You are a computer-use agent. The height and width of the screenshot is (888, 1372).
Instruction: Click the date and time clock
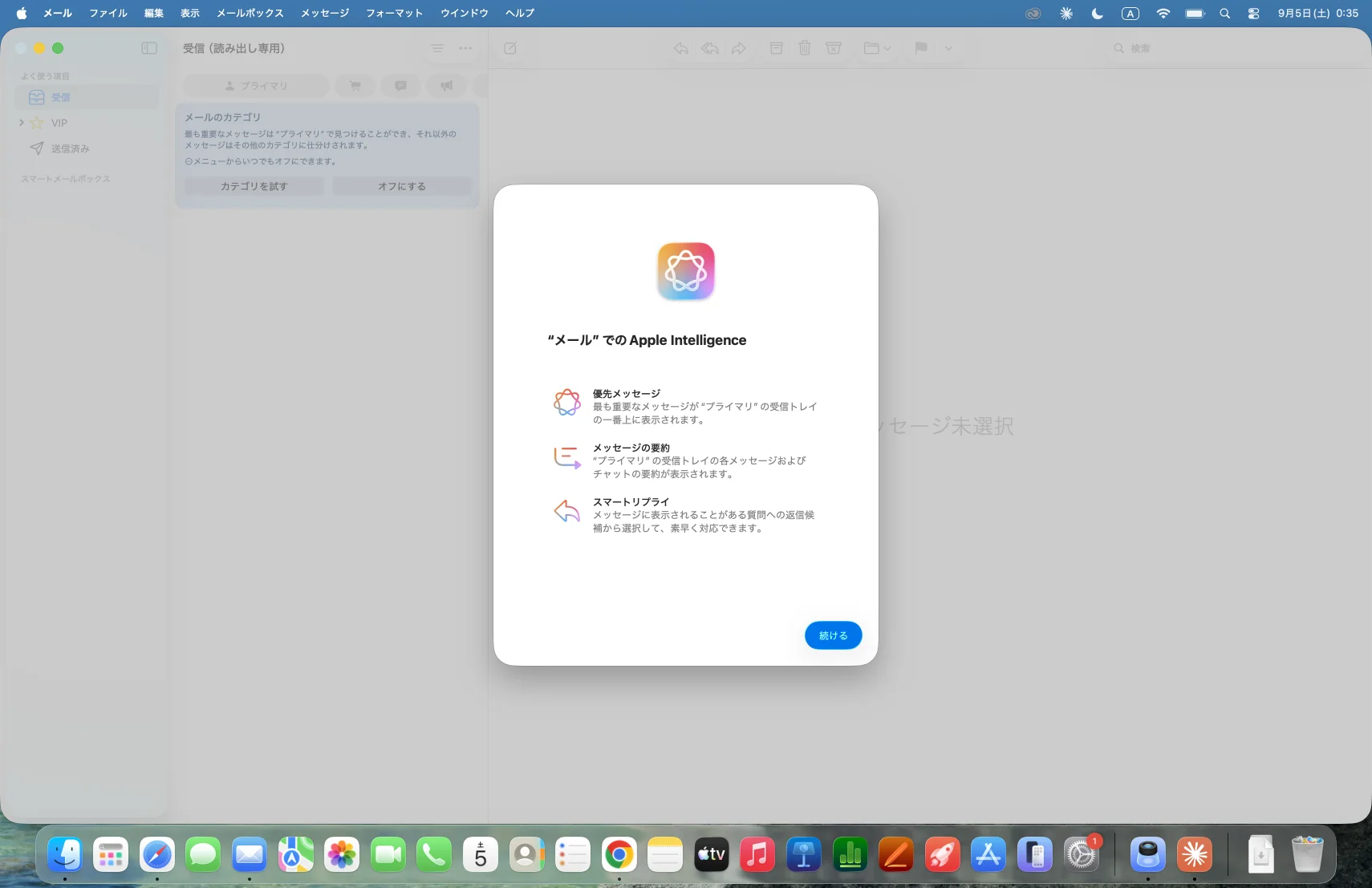pyautogui.click(x=1318, y=13)
